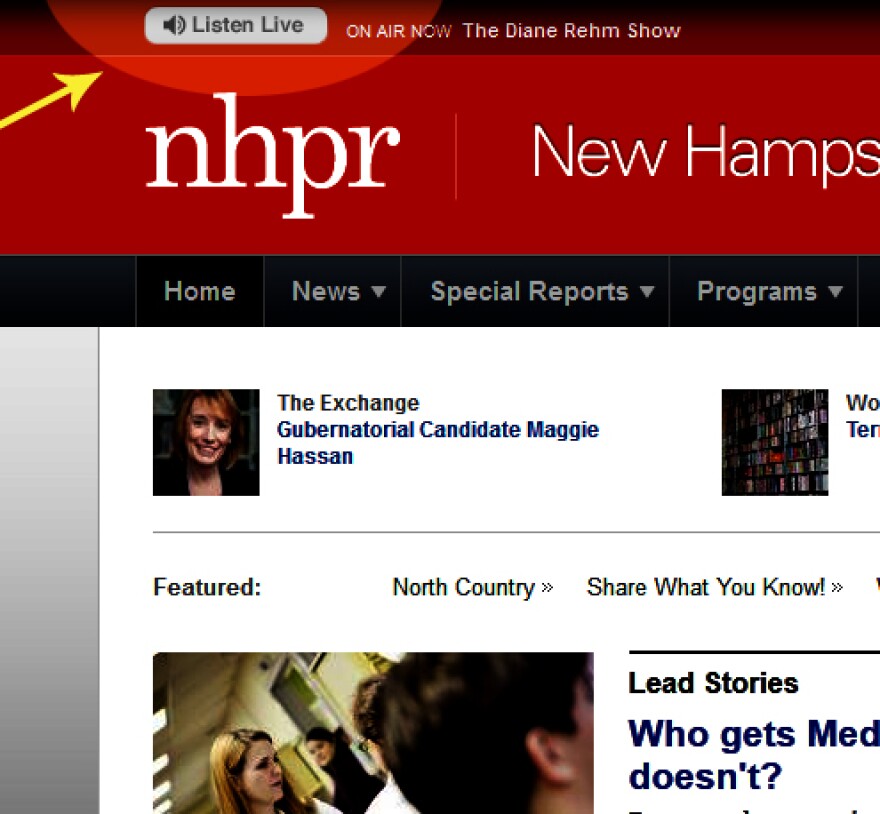Open the News menu item
This screenshot has width=880, height=814.
[x=326, y=291]
